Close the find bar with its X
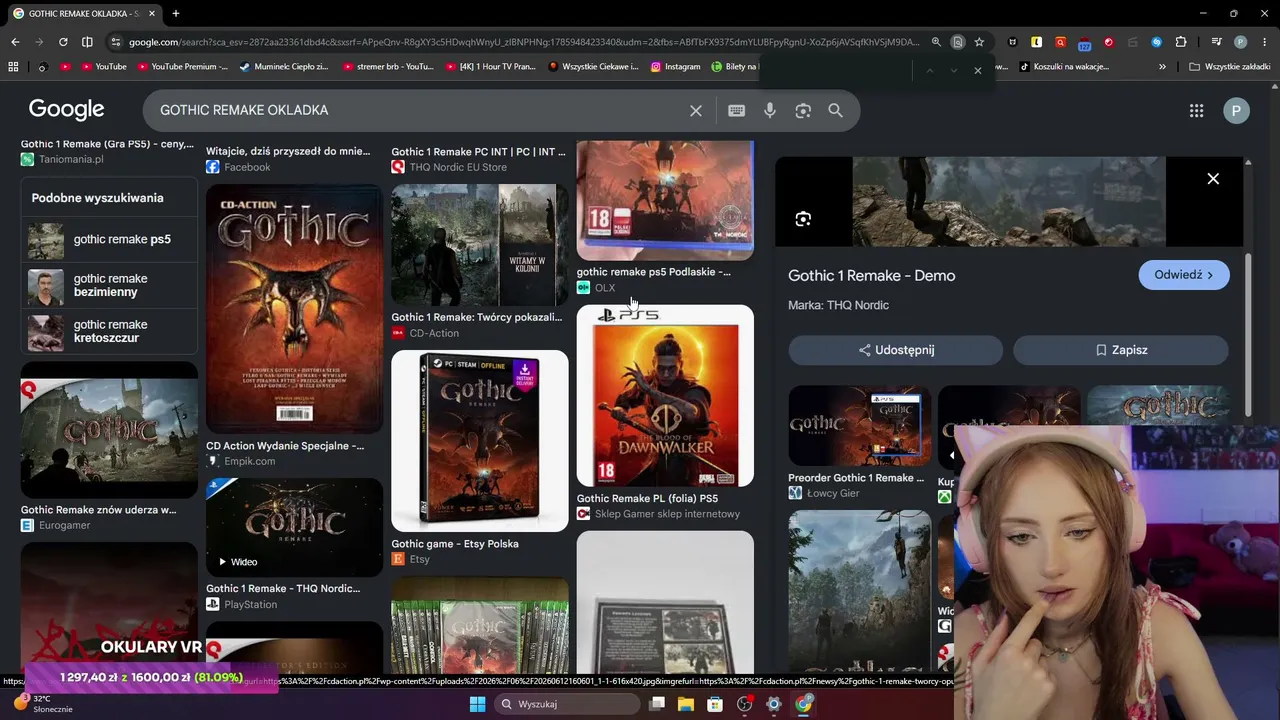The image size is (1280, 720). pyautogui.click(x=977, y=70)
